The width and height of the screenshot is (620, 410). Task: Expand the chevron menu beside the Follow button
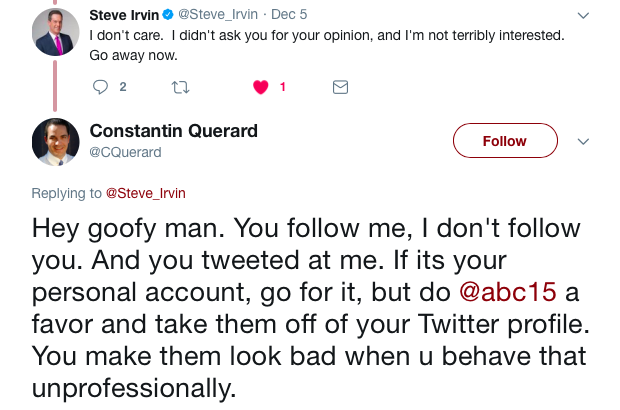coord(584,141)
